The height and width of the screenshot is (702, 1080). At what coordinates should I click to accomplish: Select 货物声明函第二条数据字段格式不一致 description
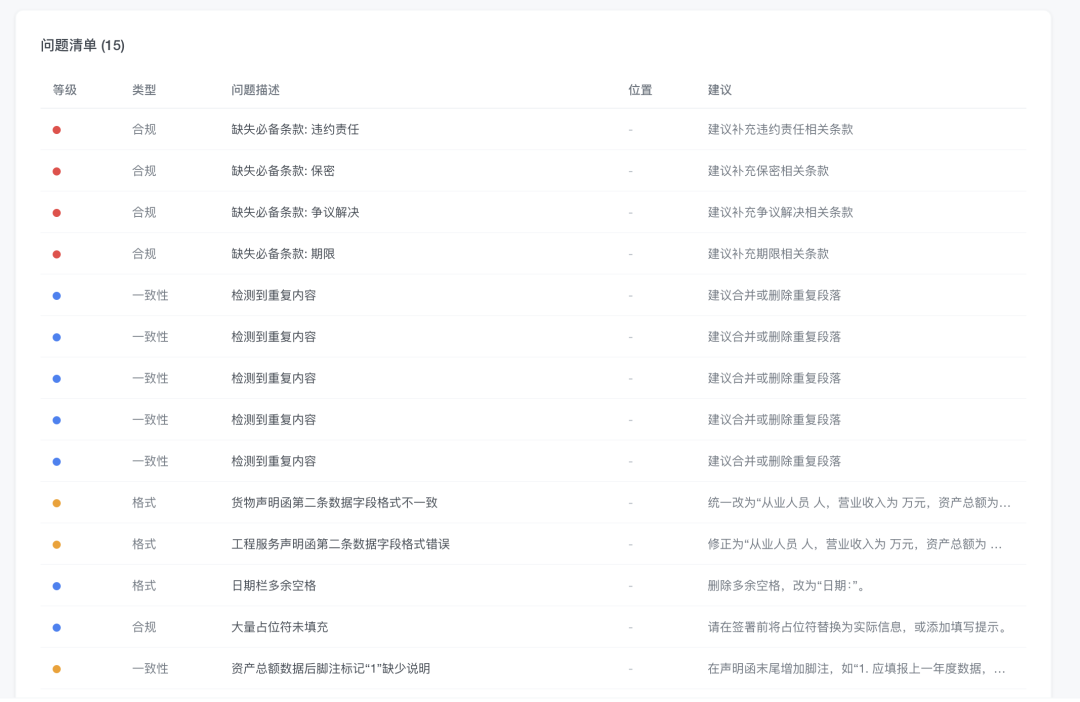(x=334, y=502)
